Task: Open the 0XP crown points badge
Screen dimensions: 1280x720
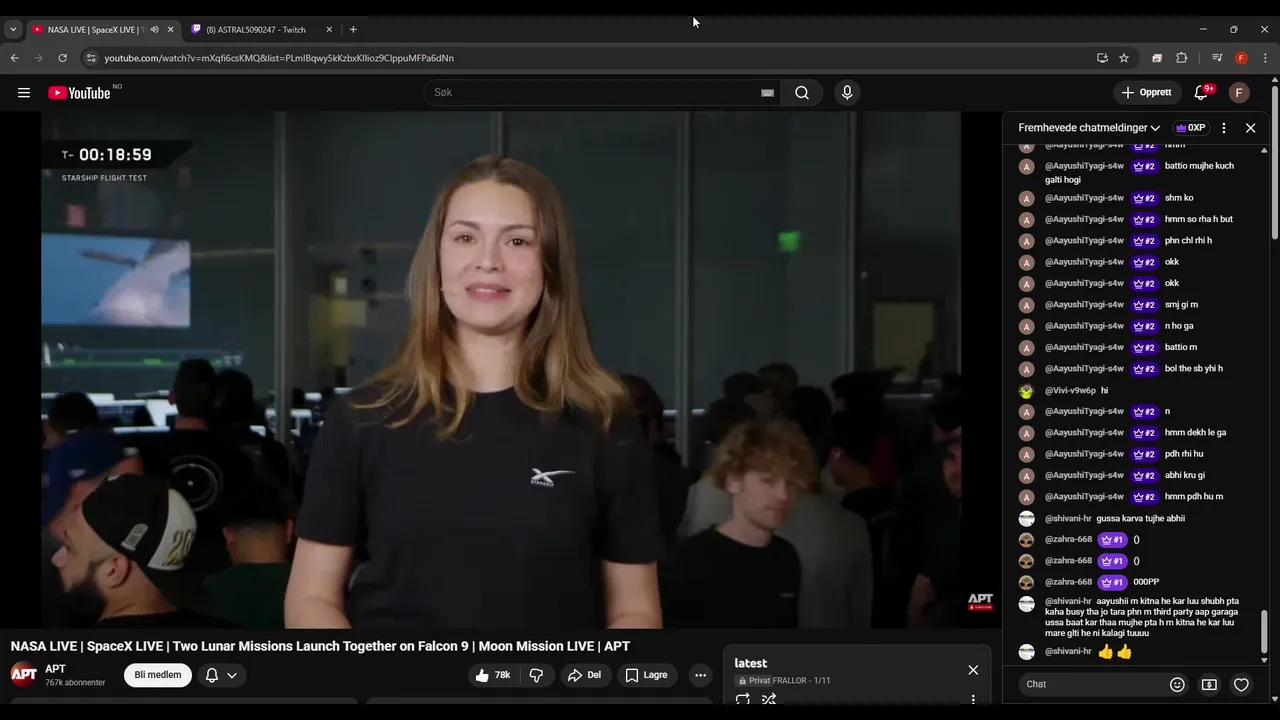Action: (x=1190, y=128)
